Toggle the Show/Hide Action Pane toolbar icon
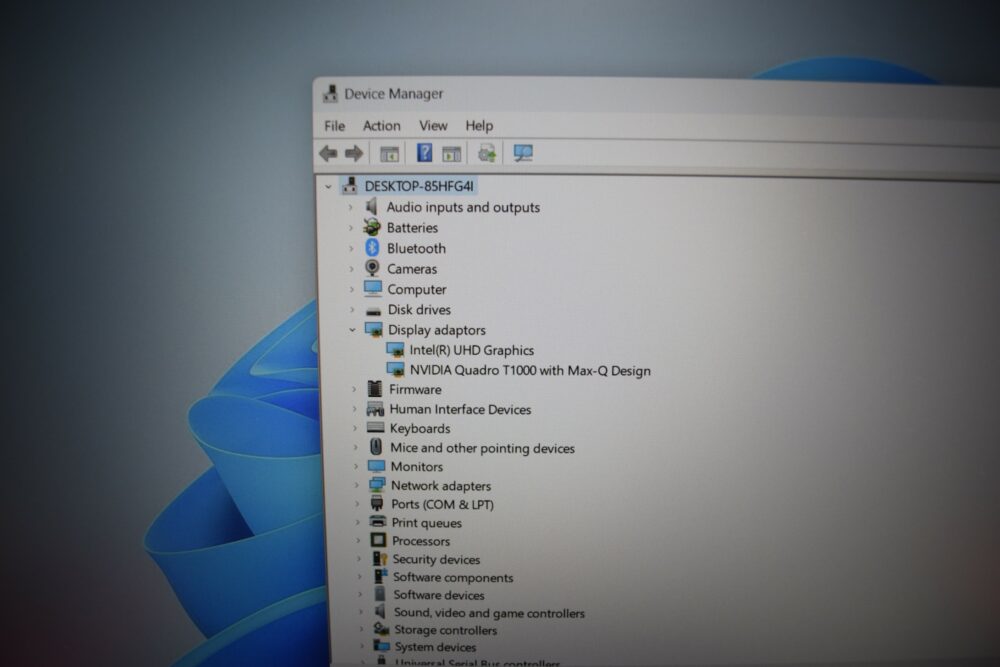This screenshot has width=1000, height=667. [x=452, y=154]
